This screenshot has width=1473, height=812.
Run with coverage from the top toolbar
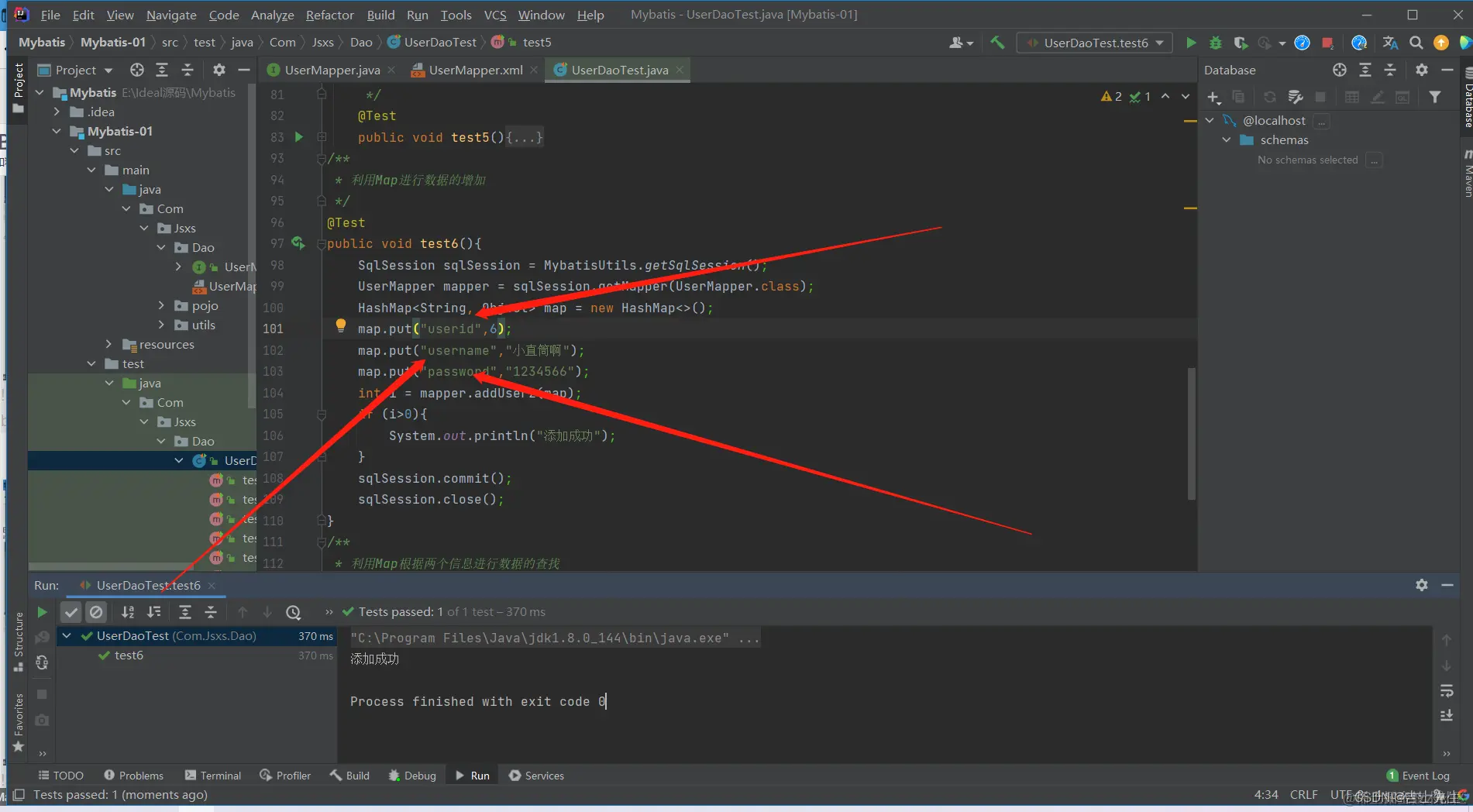pos(1241,43)
